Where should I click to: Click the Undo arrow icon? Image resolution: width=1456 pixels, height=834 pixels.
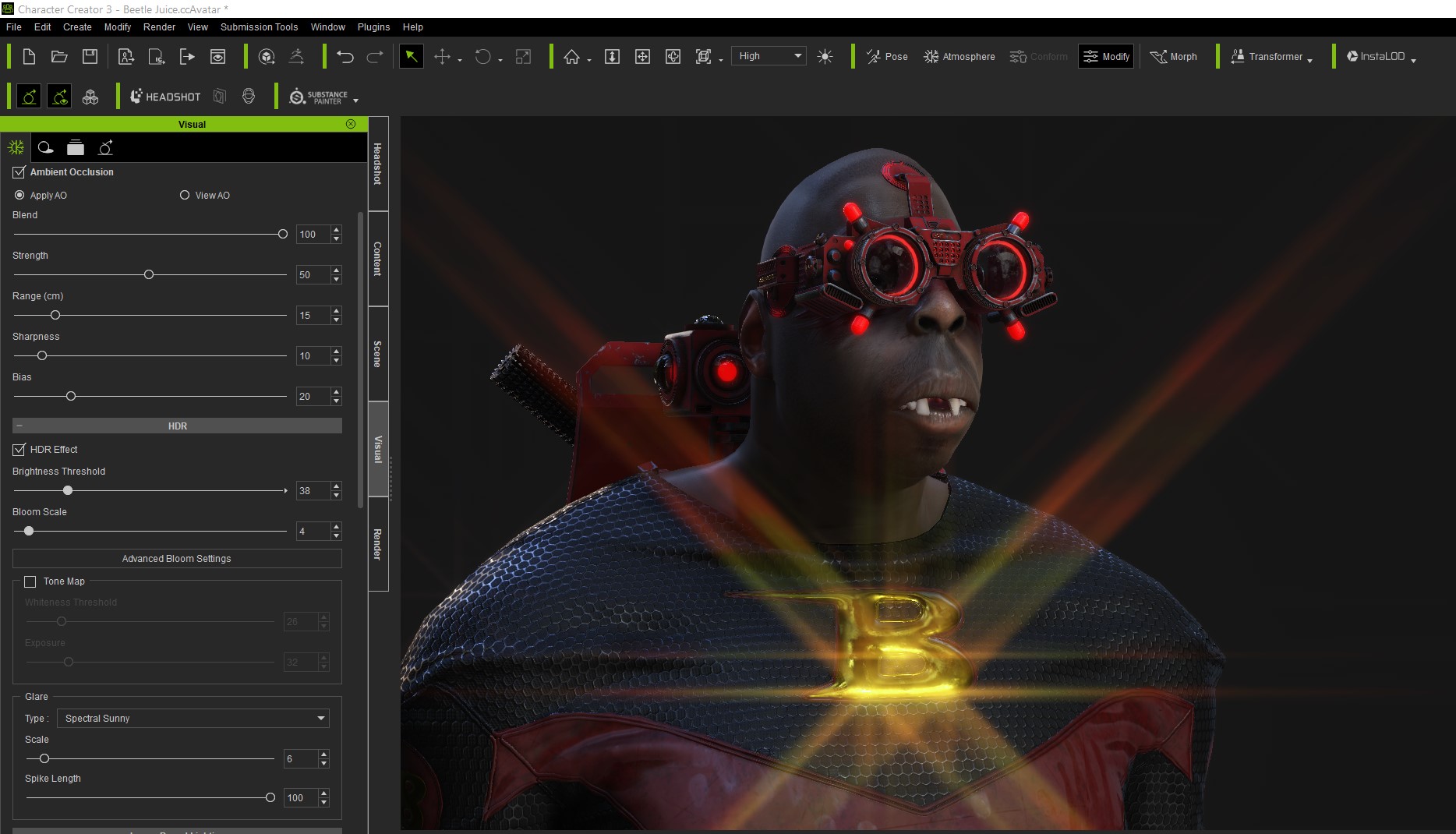click(345, 56)
